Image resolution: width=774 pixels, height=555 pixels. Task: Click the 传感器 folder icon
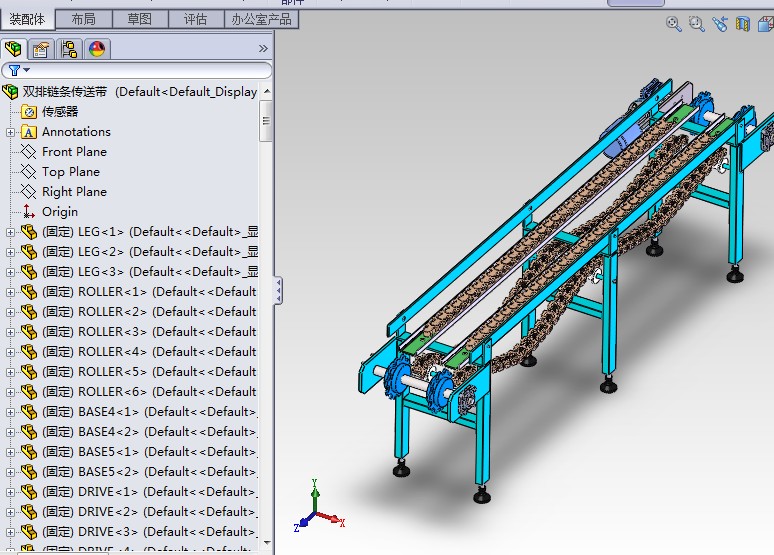[x=29, y=112]
